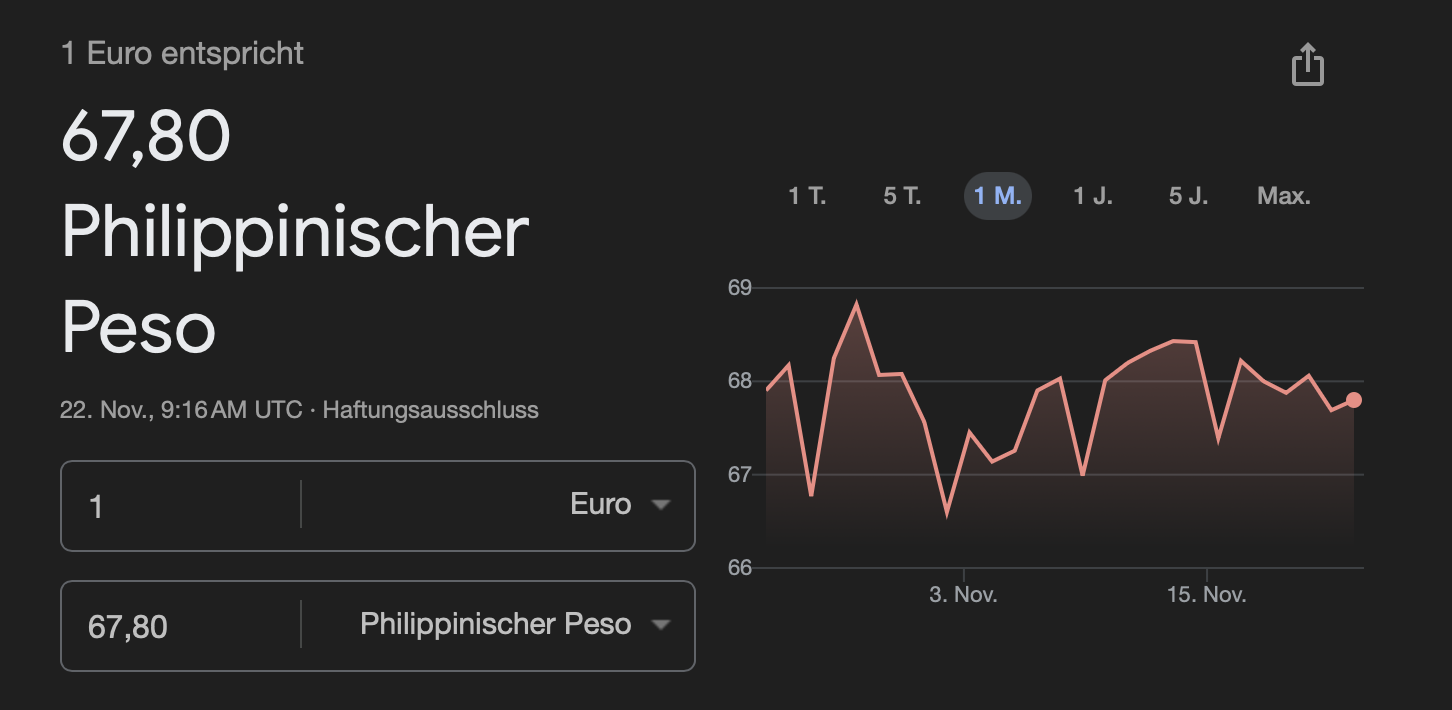Select the 1 M. time range

(x=997, y=196)
